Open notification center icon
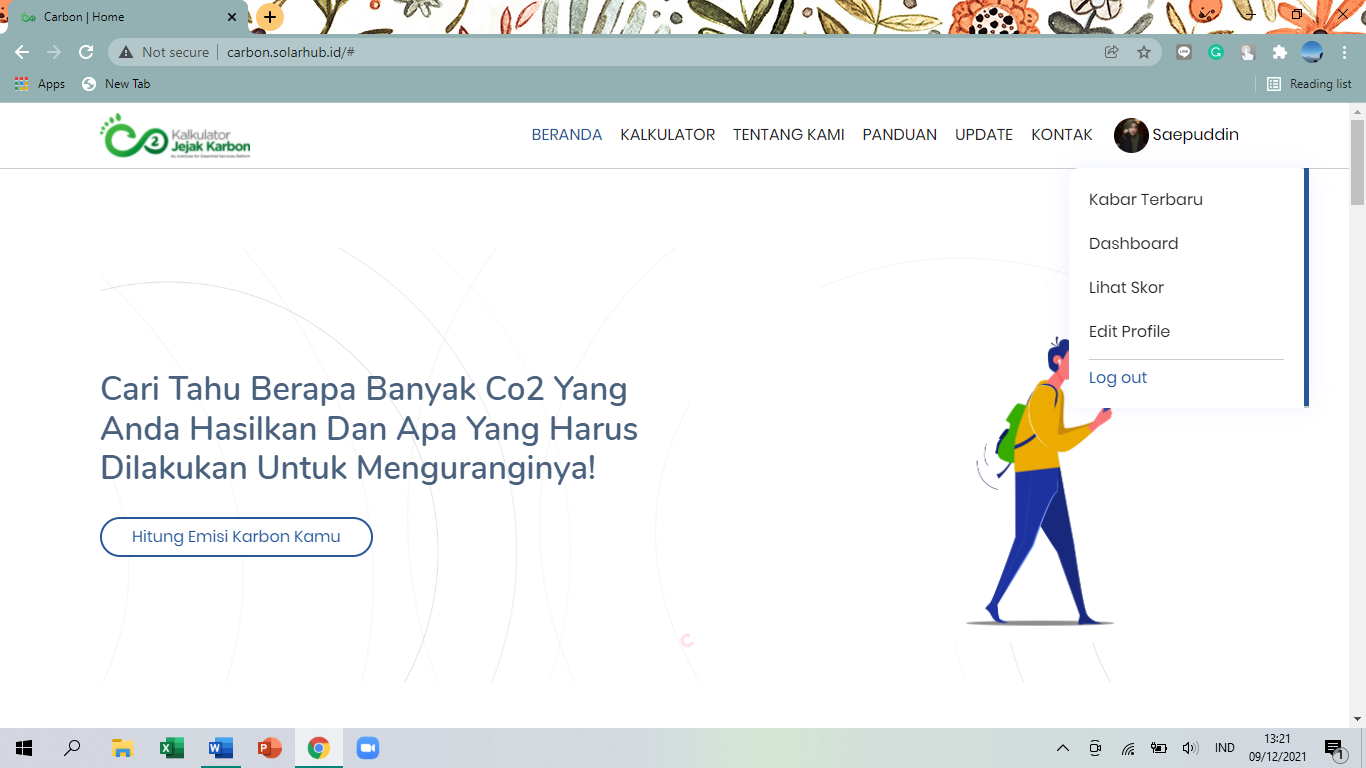The height and width of the screenshot is (768, 1366). [1334, 748]
